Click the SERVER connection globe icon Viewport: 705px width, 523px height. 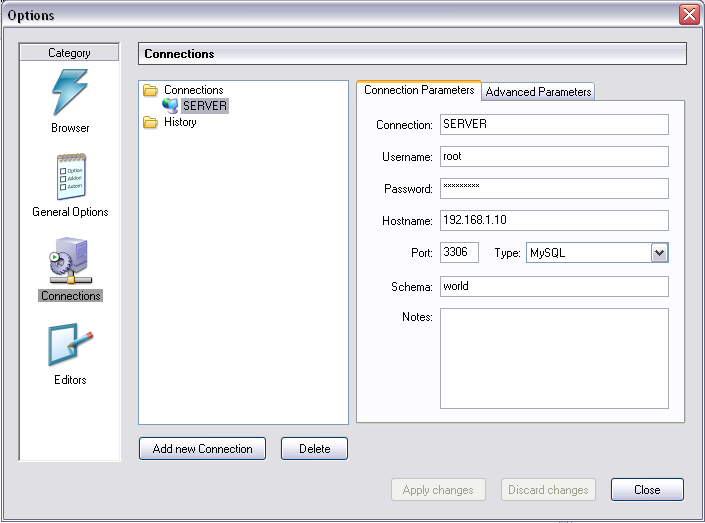170,106
